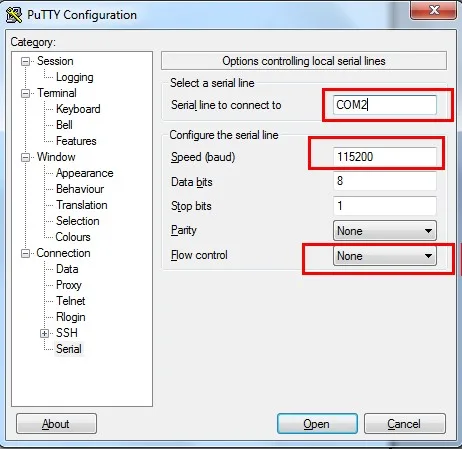Click the 'Speed (baud)' label
This screenshot has height=449, width=462.
(x=203, y=157)
